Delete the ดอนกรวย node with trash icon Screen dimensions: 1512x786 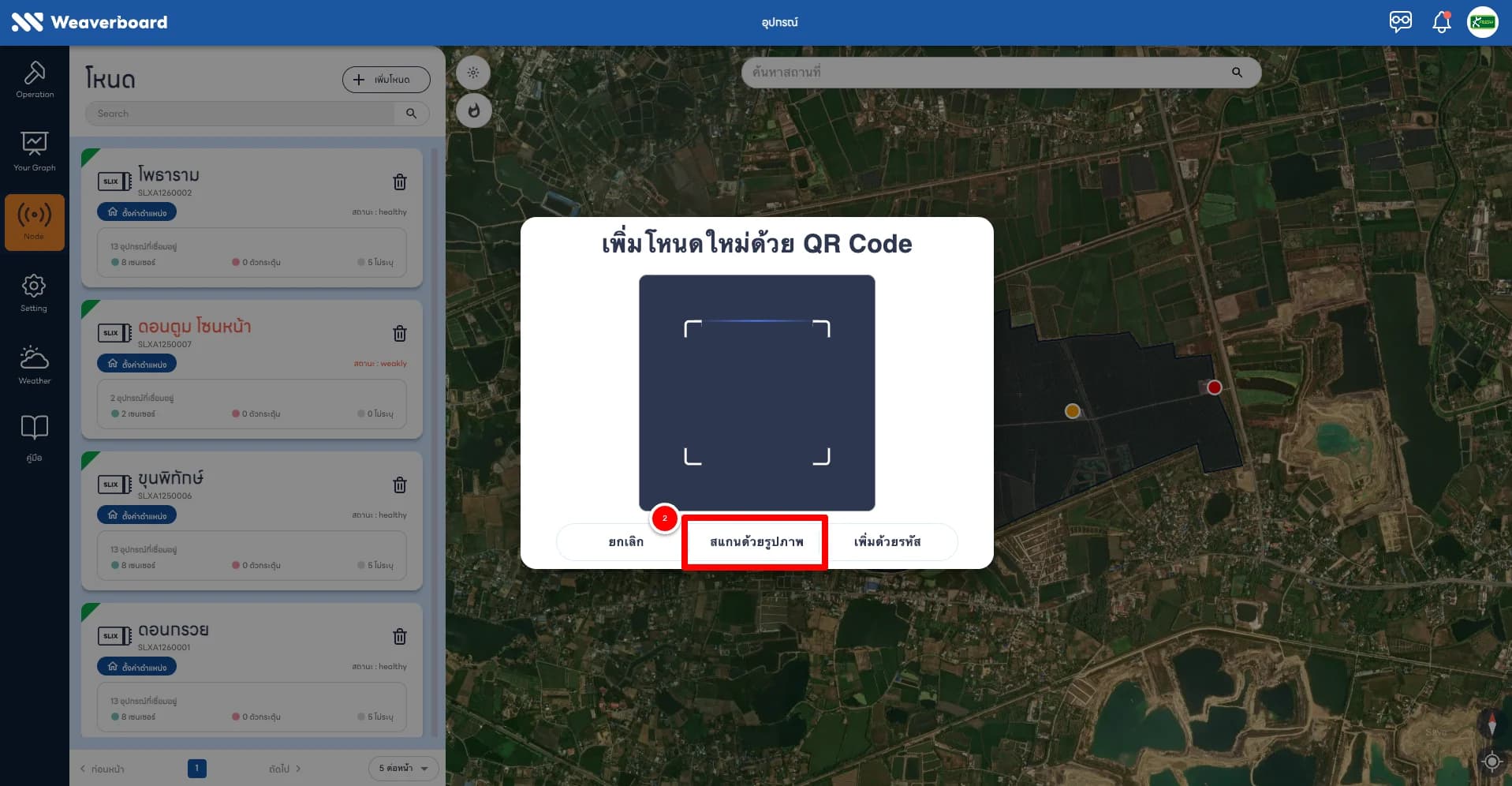pyautogui.click(x=400, y=637)
